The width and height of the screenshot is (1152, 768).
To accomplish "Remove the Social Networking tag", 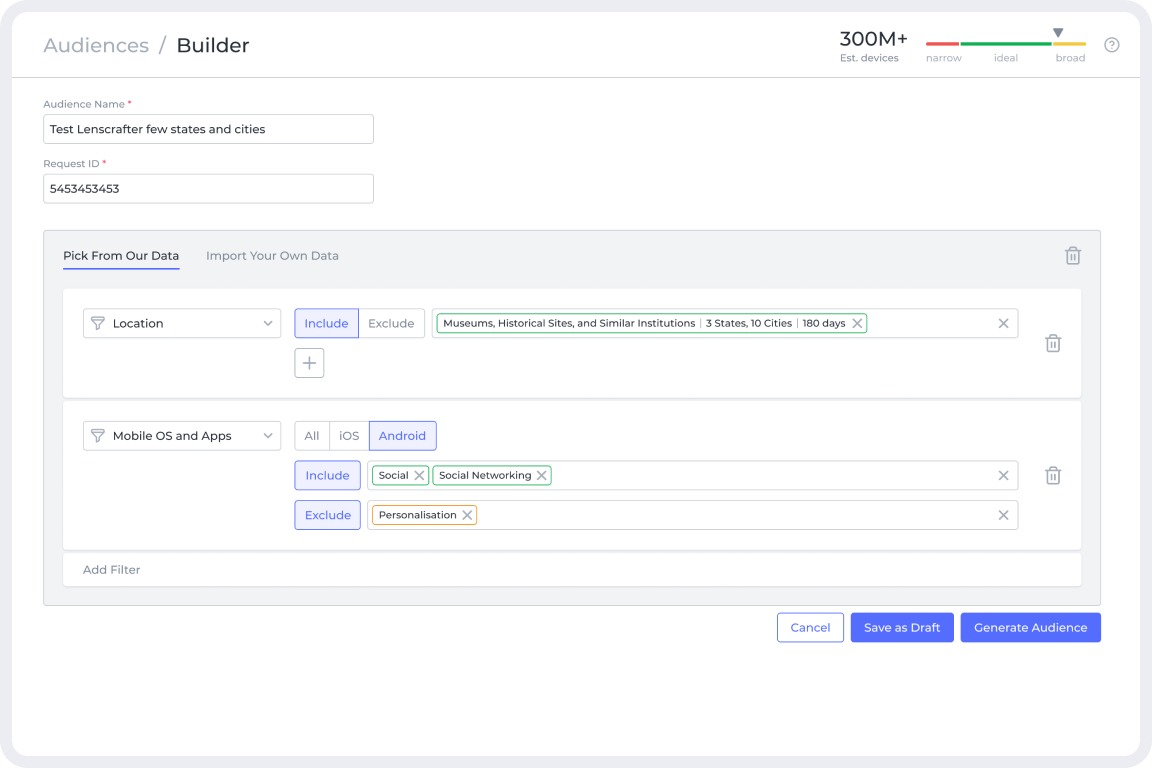I will point(541,476).
